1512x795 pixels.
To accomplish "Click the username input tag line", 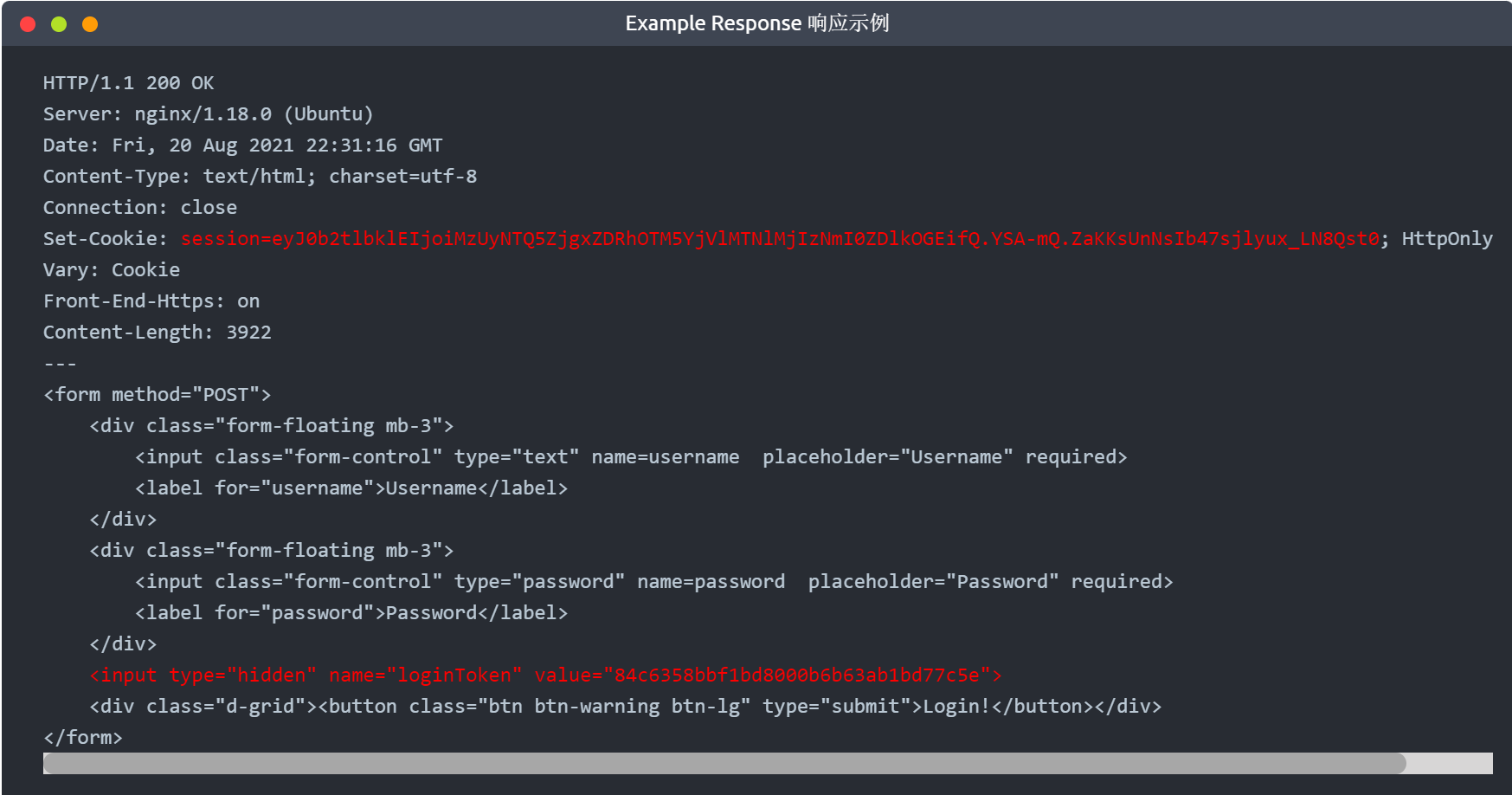I will tap(631, 457).
